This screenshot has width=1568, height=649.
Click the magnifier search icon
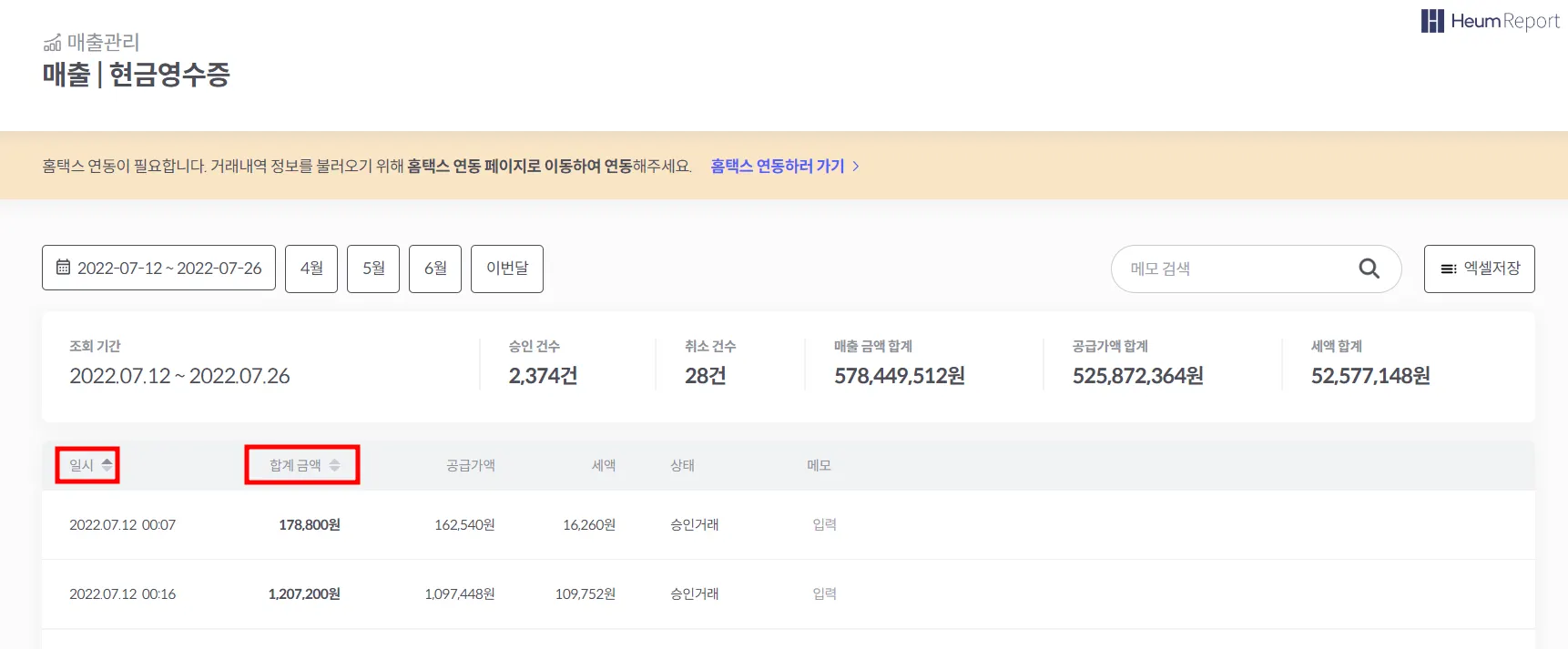pos(1369,269)
